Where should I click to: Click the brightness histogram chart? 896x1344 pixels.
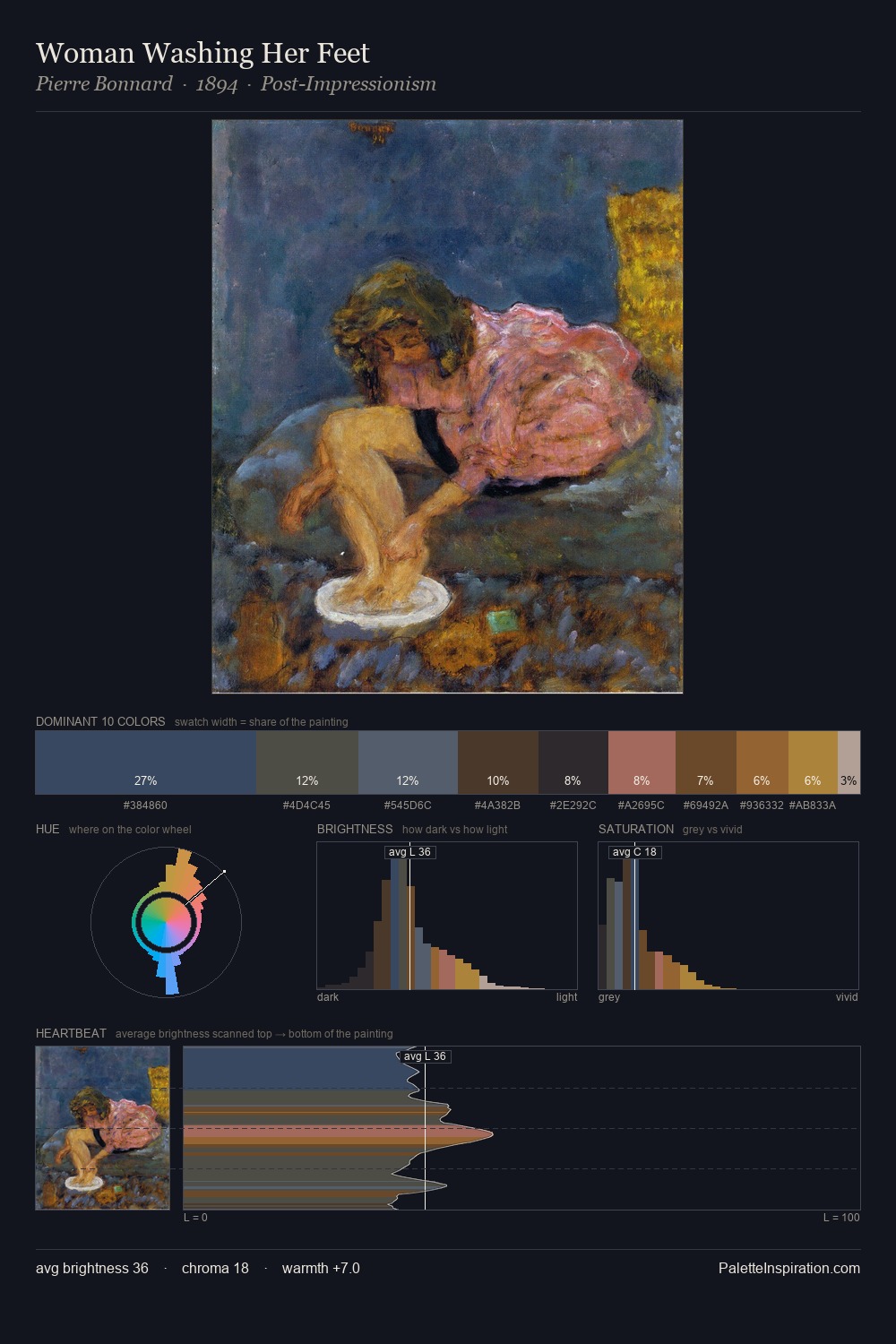(447, 916)
